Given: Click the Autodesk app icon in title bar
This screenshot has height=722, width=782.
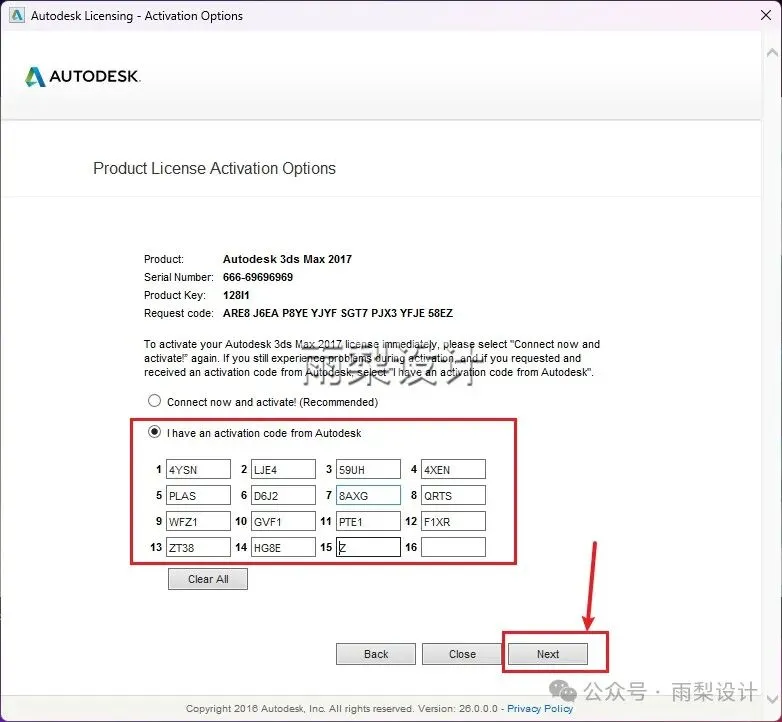Looking at the screenshot, I should [x=17, y=15].
